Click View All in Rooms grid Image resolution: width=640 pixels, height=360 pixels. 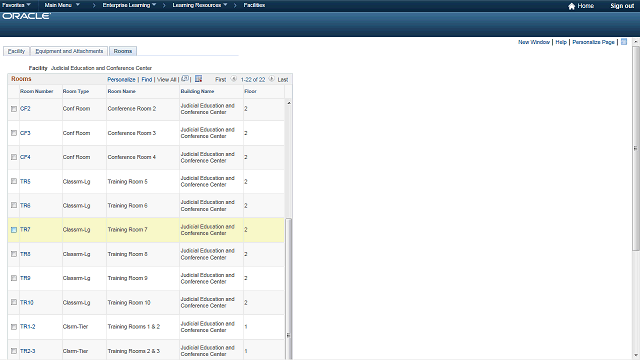(x=167, y=80)
